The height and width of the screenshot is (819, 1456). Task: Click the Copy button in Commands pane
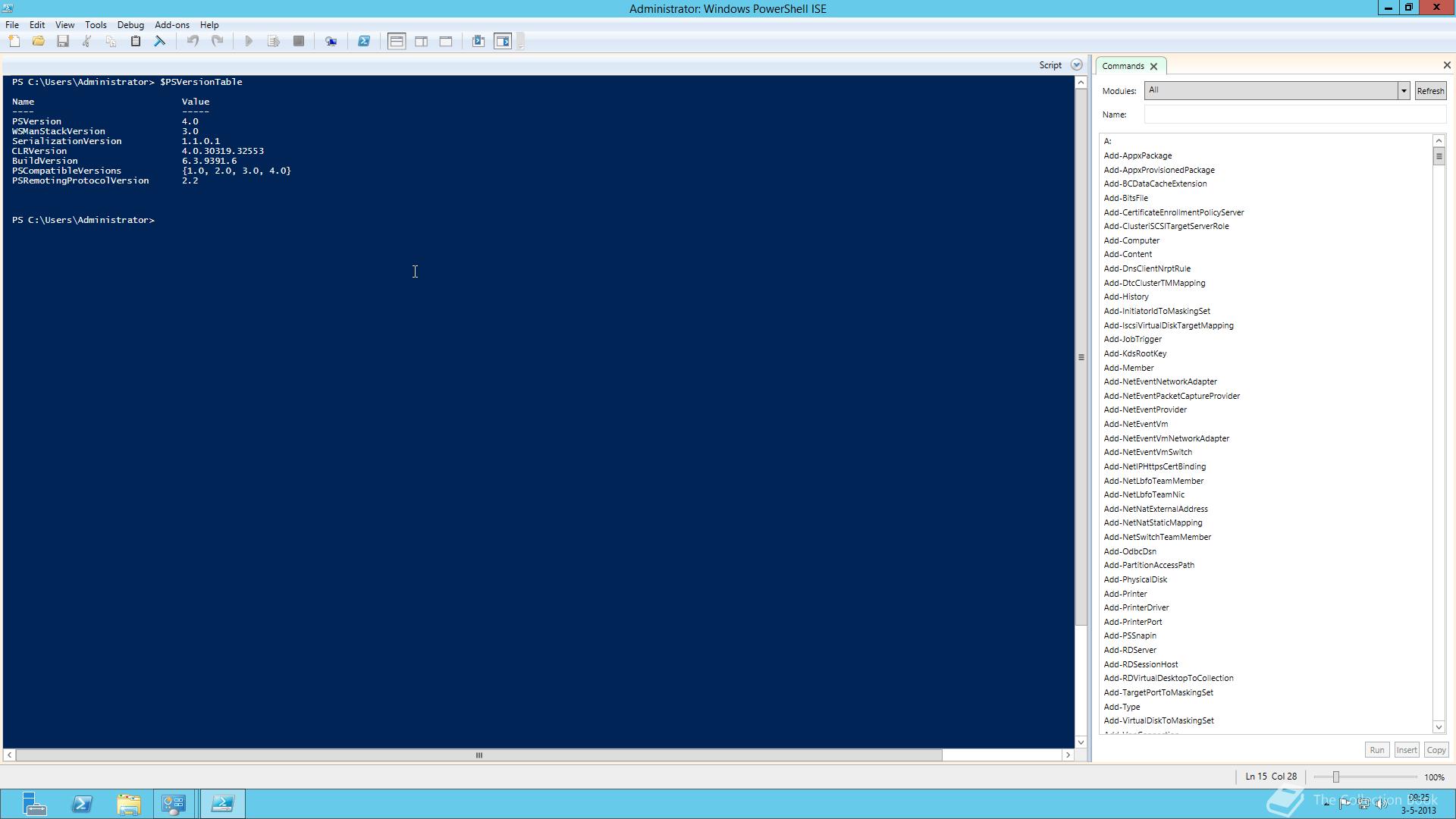pos(1436,750)
